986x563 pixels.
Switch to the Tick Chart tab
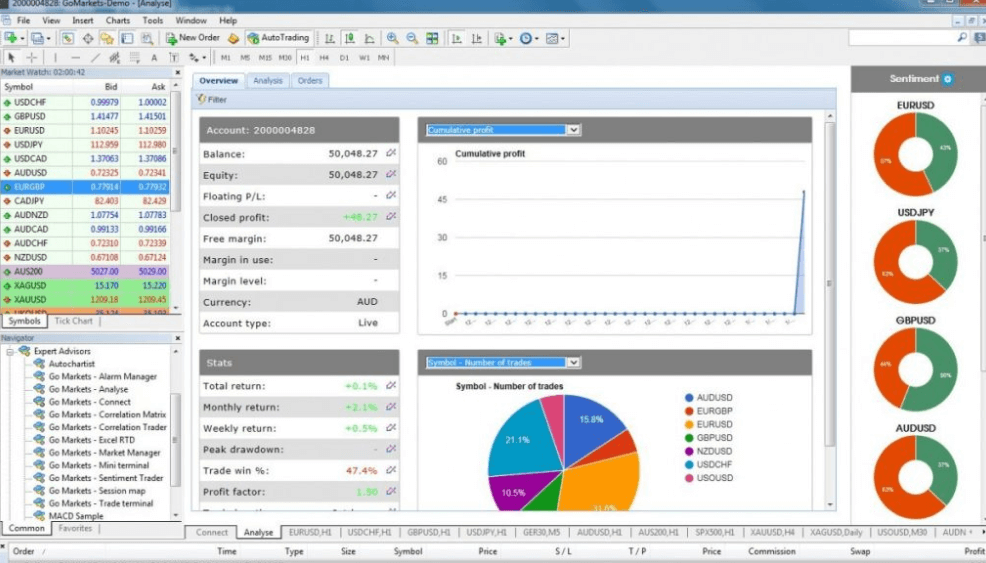(73, 321)
